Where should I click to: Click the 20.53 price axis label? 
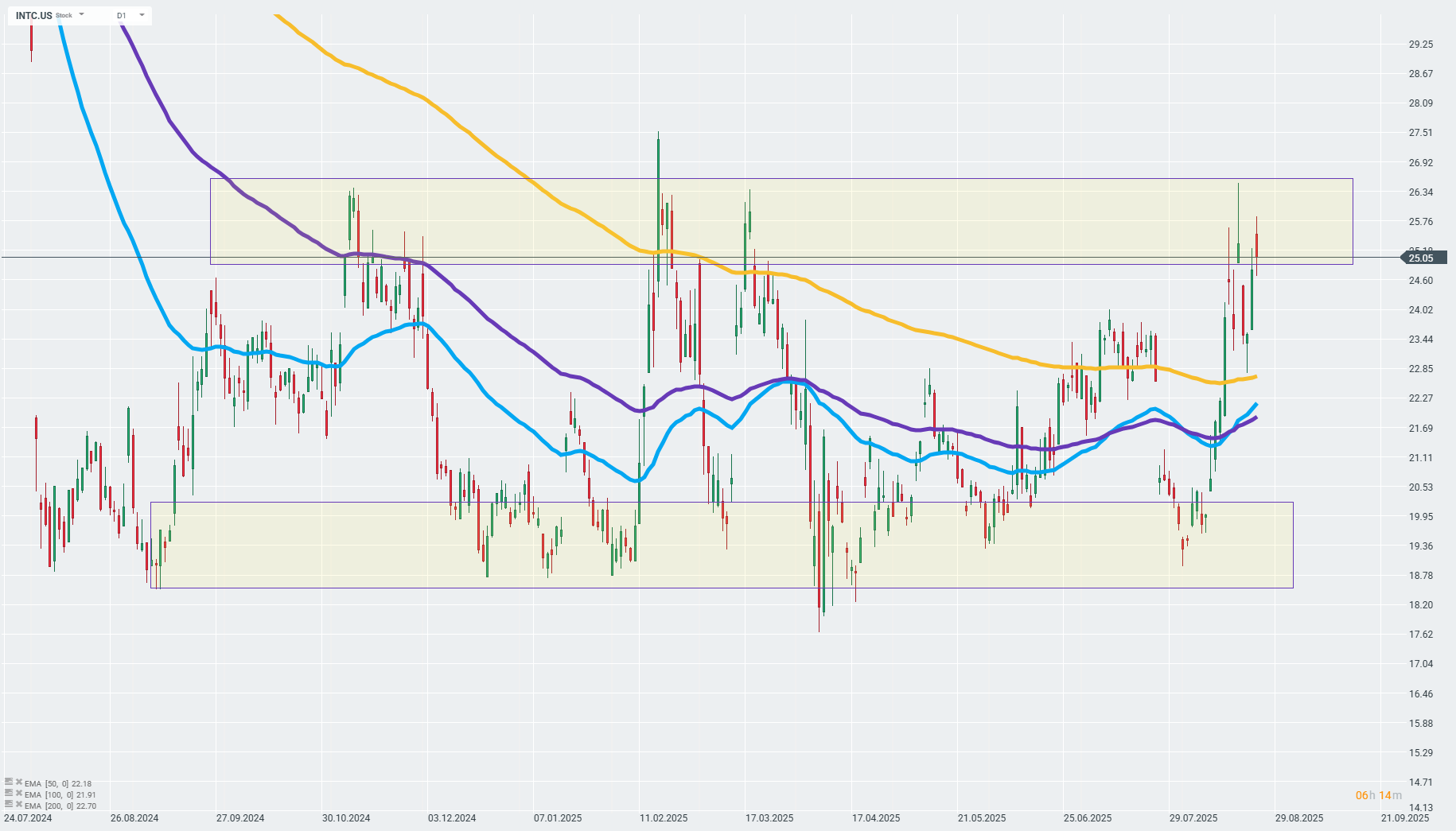click(x=1421, y=487)
